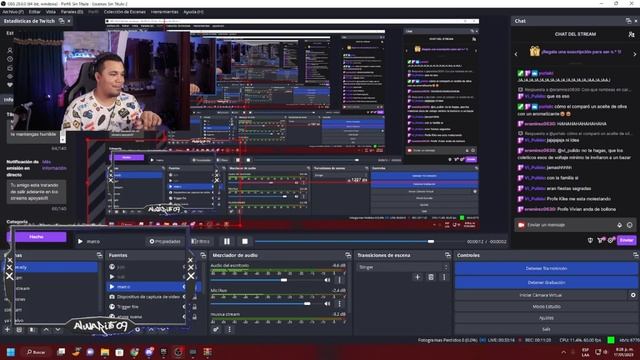Mute Audio del escritorio

327,280
